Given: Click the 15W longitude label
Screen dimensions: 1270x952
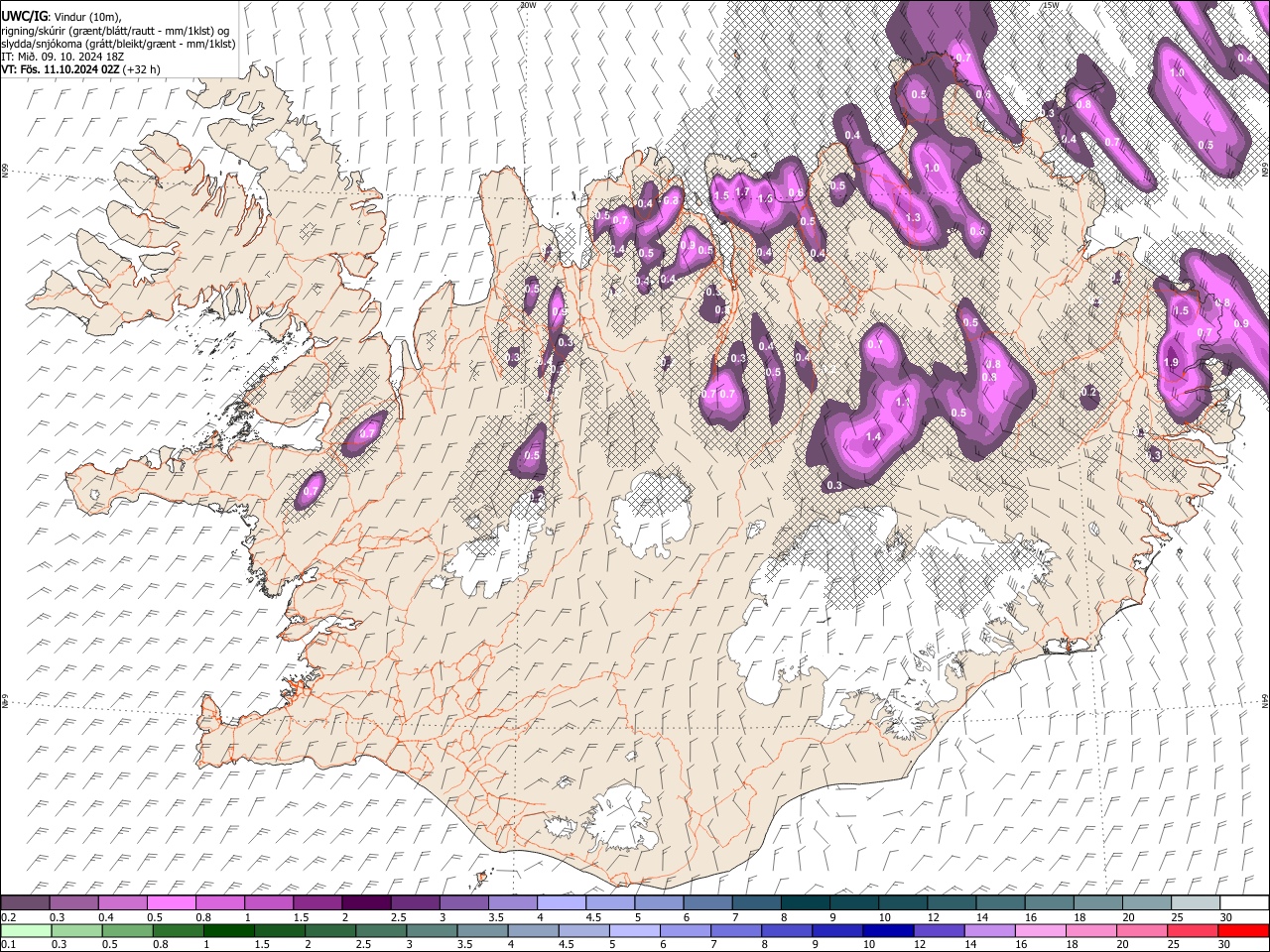Looking at the screenshot, I should tap(1051, 5).
